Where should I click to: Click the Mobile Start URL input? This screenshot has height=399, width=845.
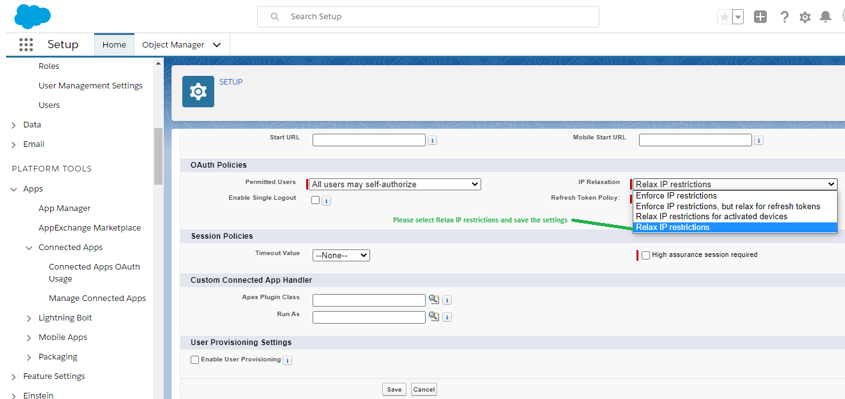(696, 140)
